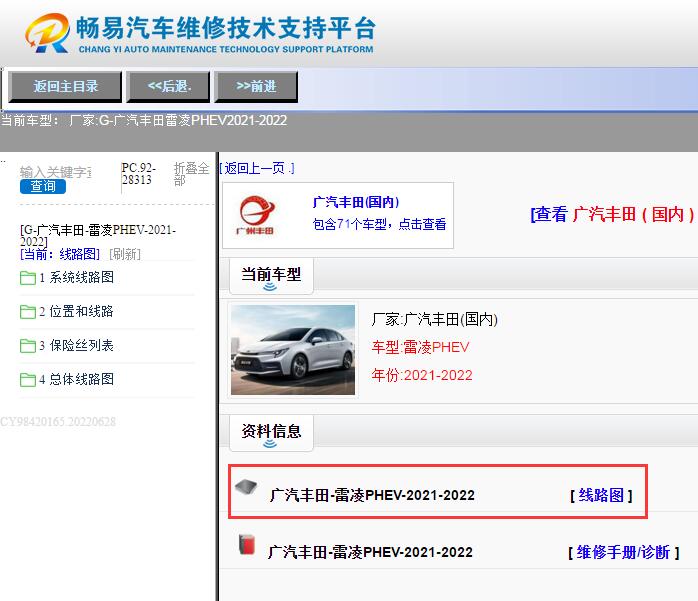Click the 返回主目录 button
Viewport: 698px width, 601px height.
65,86
